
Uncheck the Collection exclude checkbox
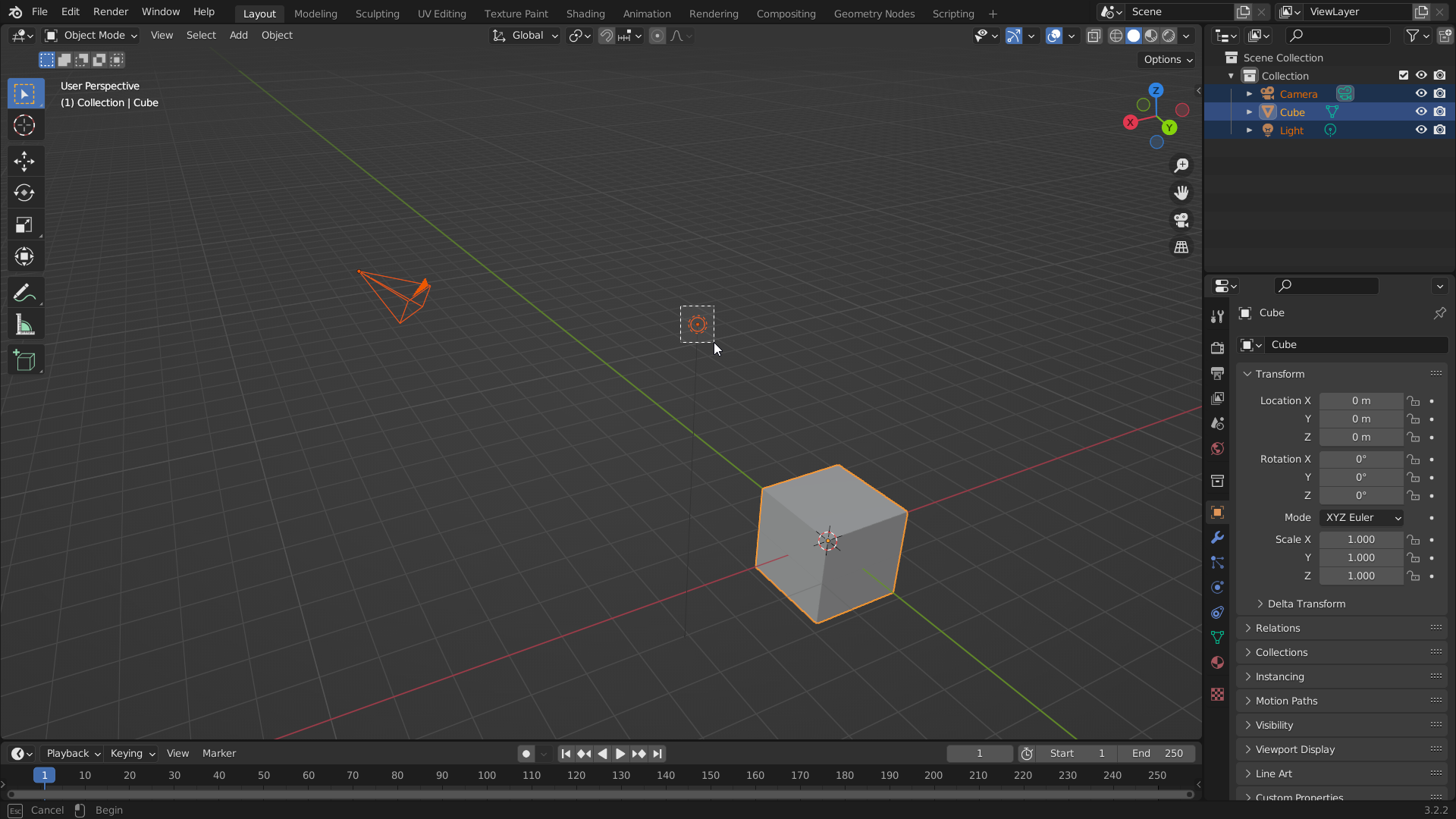point(1403,75)
